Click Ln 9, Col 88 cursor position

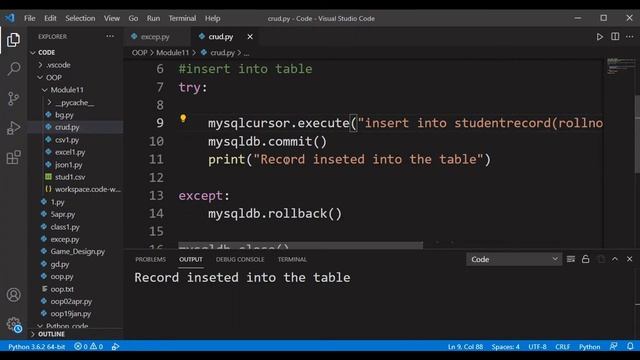[x=465, y=347]
